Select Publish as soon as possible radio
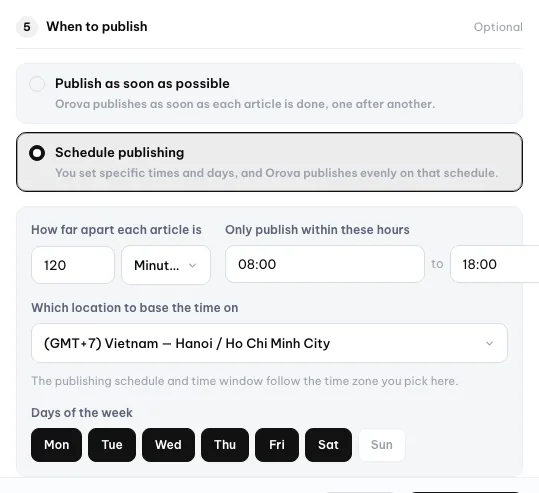The image size is (539, 493). [x=37, y=84]
